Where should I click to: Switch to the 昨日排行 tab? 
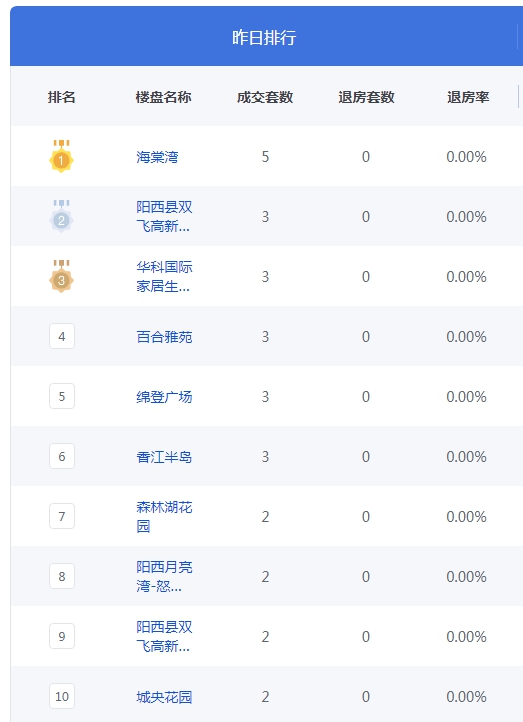pyautogui.click(x=264, y=37)
